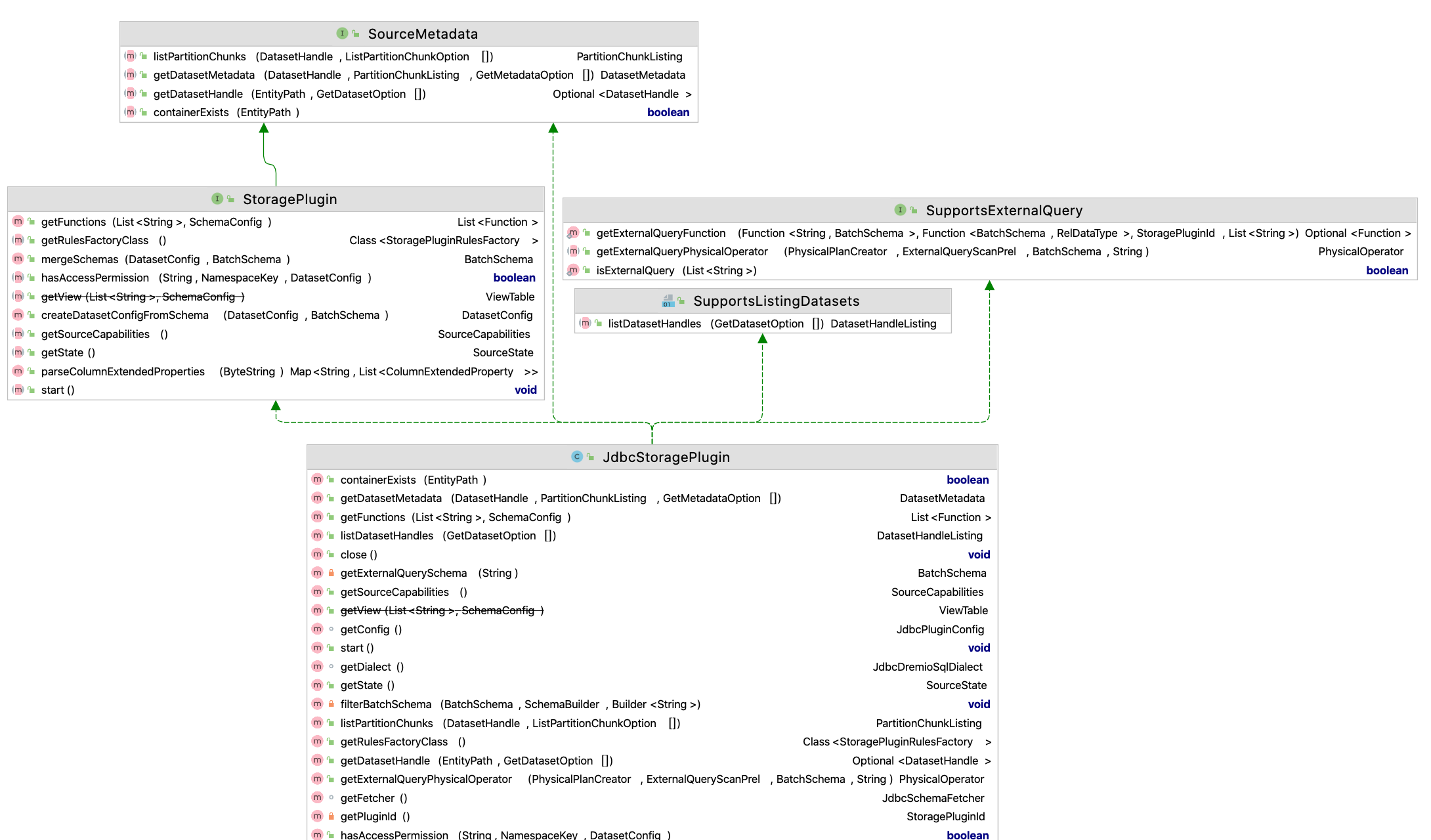Screen dimensions: 1431x840
Task: Click the method icon for getDatasetHandle in SourceMetadata
Action: pyautogui.click(x=131, y=94)
